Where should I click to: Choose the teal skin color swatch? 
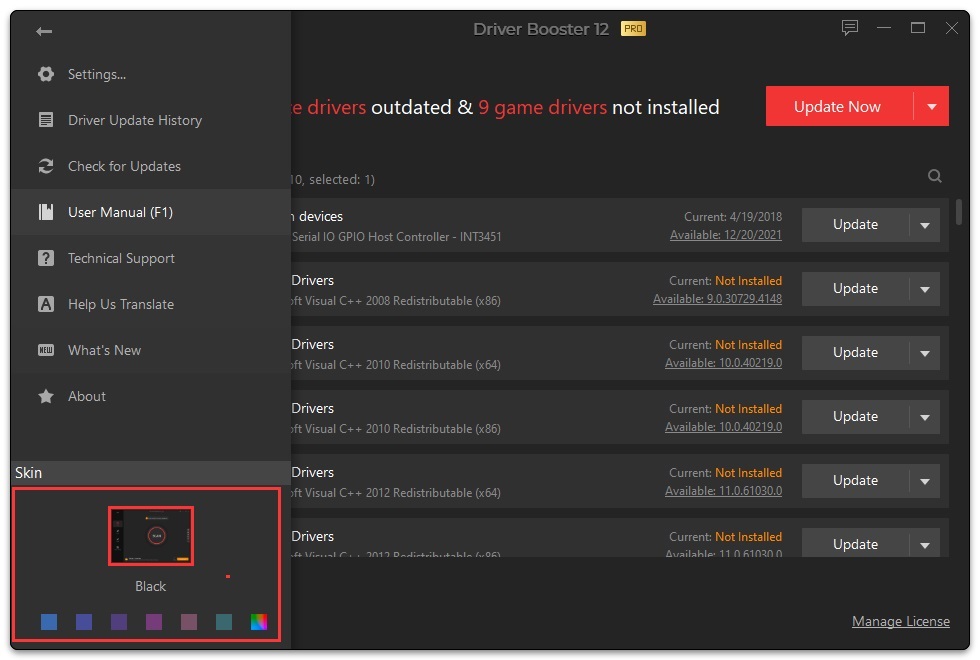pos(224,622)
